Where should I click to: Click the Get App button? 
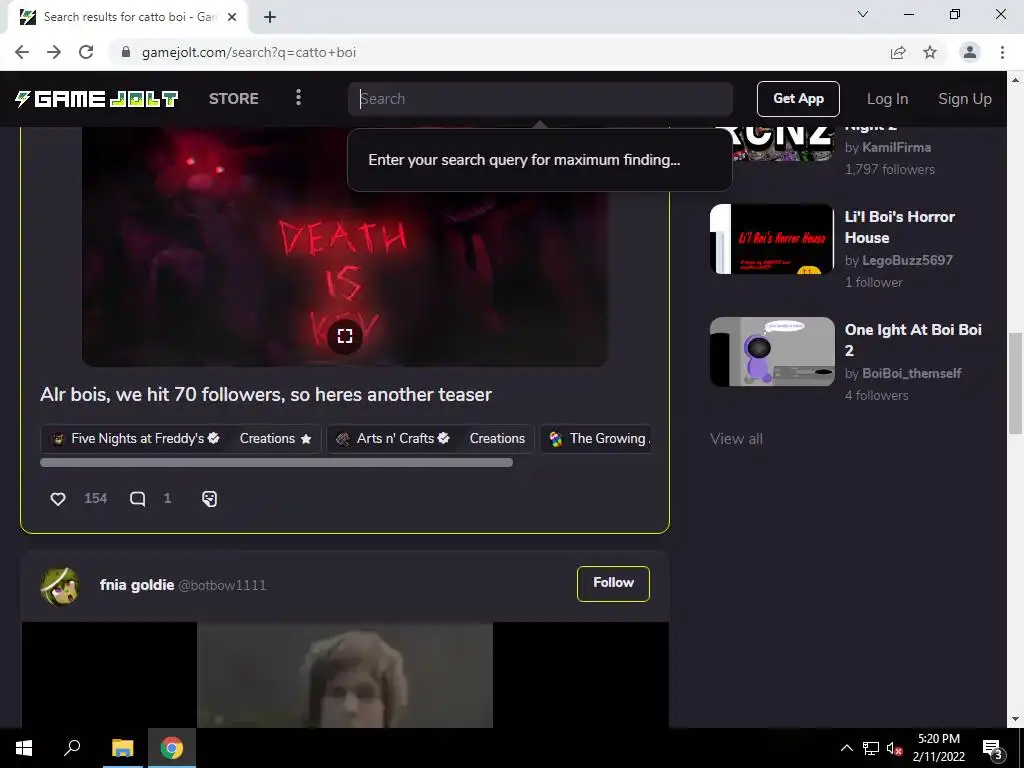(798, 99)
